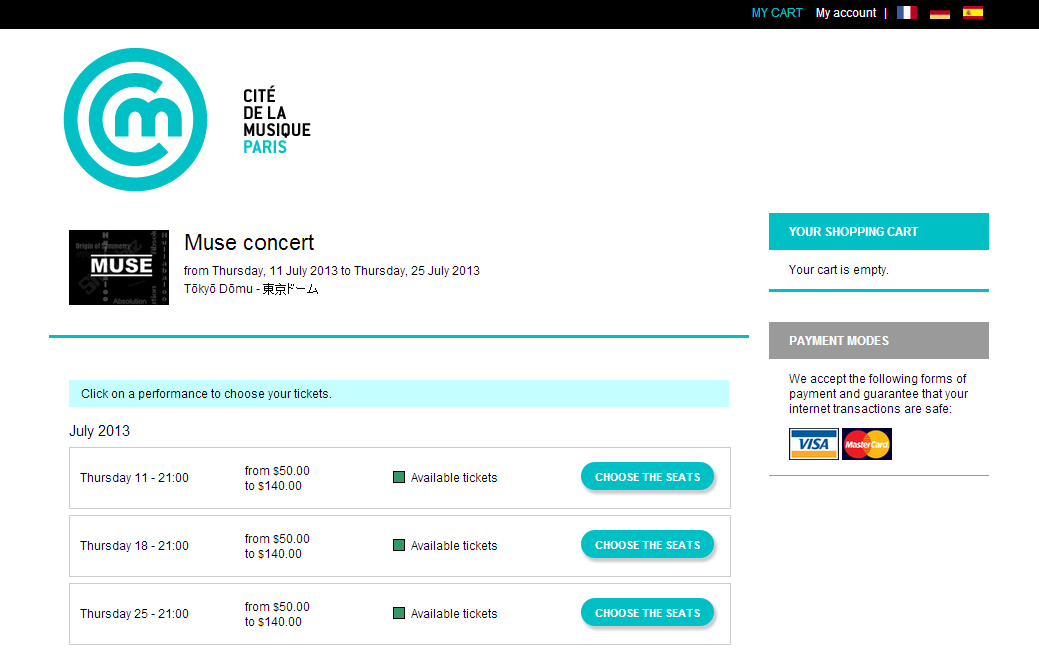Click 'Available tickets' label for Thursday 18

(x=454, y=546)
